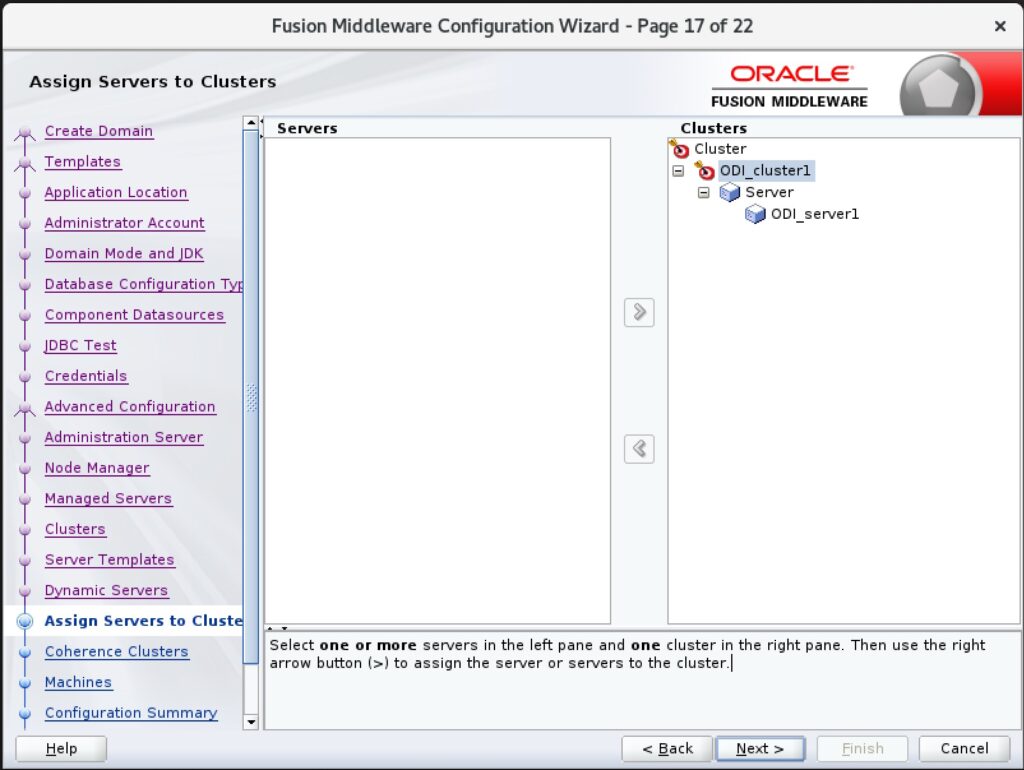
Task: Click the Clusters step bullet
Action: click(x=25, y=530)
